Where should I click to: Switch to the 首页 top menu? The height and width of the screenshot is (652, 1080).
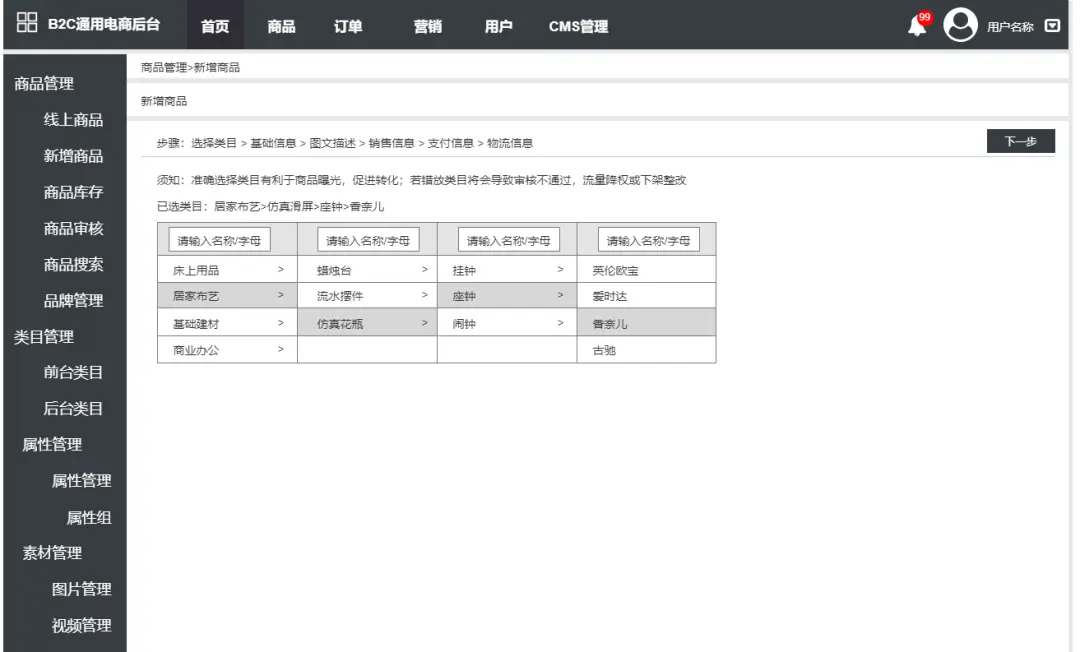pyautogui.click(x=215, y=26)
